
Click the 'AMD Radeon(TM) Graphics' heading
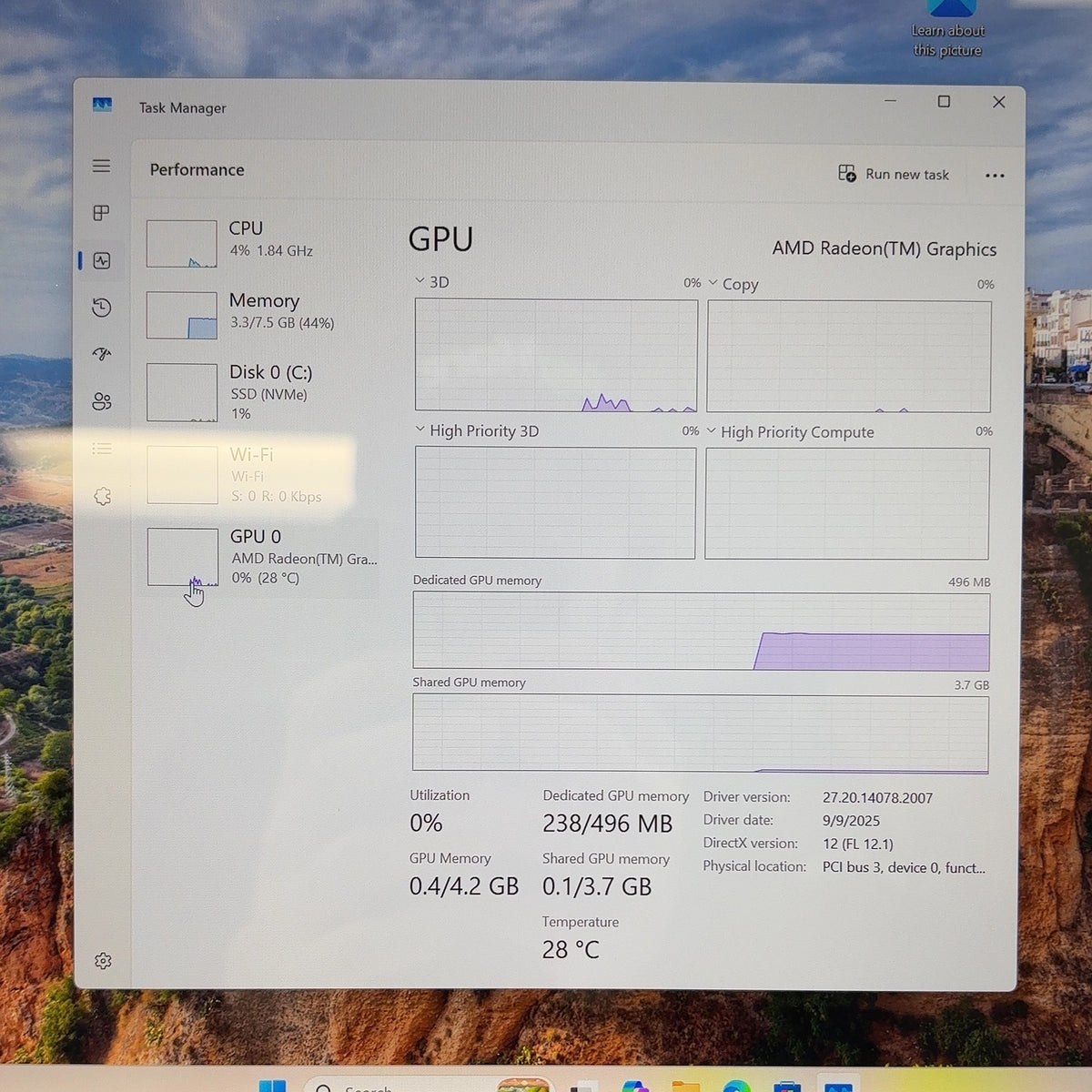[884, 248]
